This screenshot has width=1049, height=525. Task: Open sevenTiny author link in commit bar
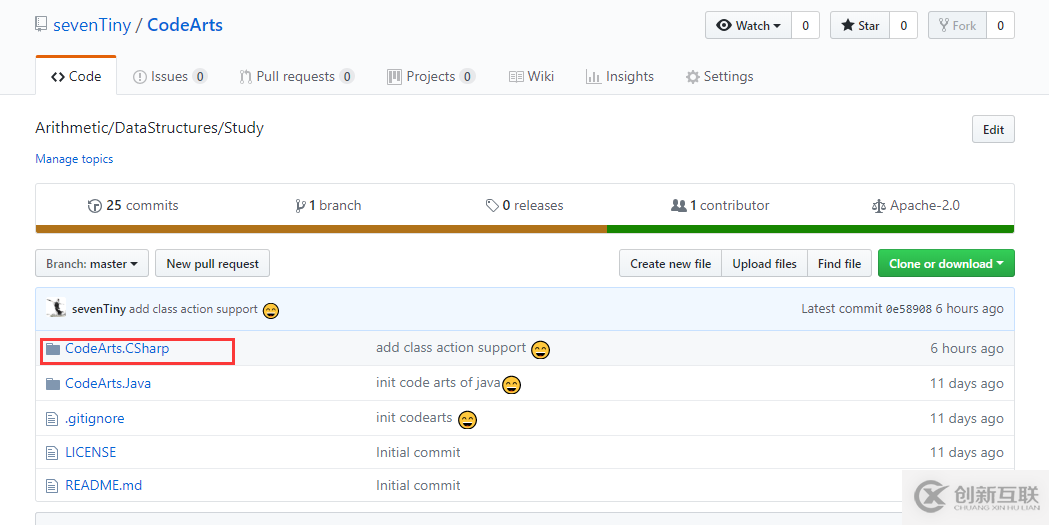(99, 309)
